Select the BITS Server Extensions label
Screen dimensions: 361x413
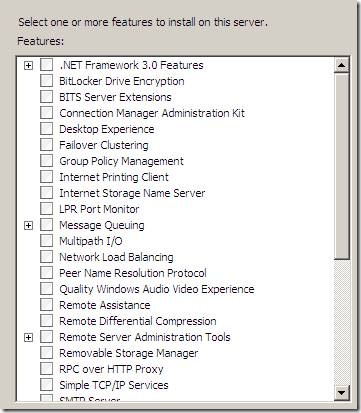pyautogui.click(x=115, y=97)
